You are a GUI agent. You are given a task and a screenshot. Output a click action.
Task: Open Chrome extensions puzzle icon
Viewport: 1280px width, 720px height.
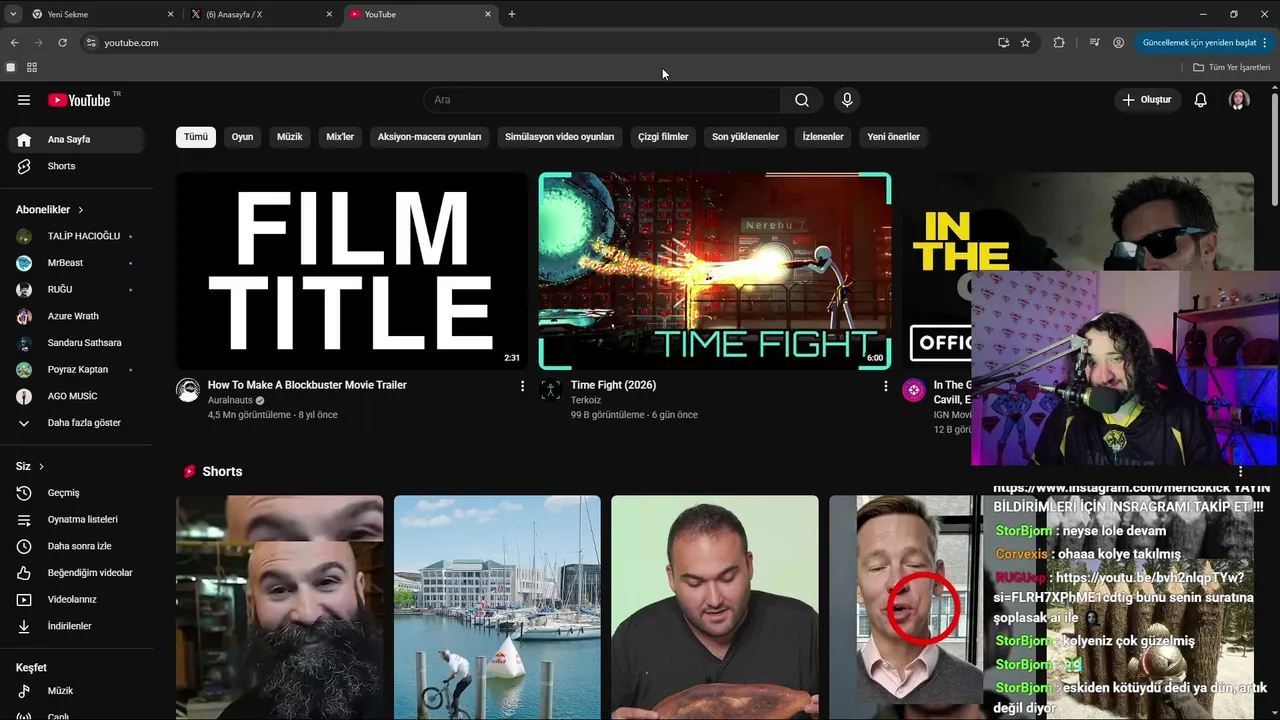[x=1059, y=43]
